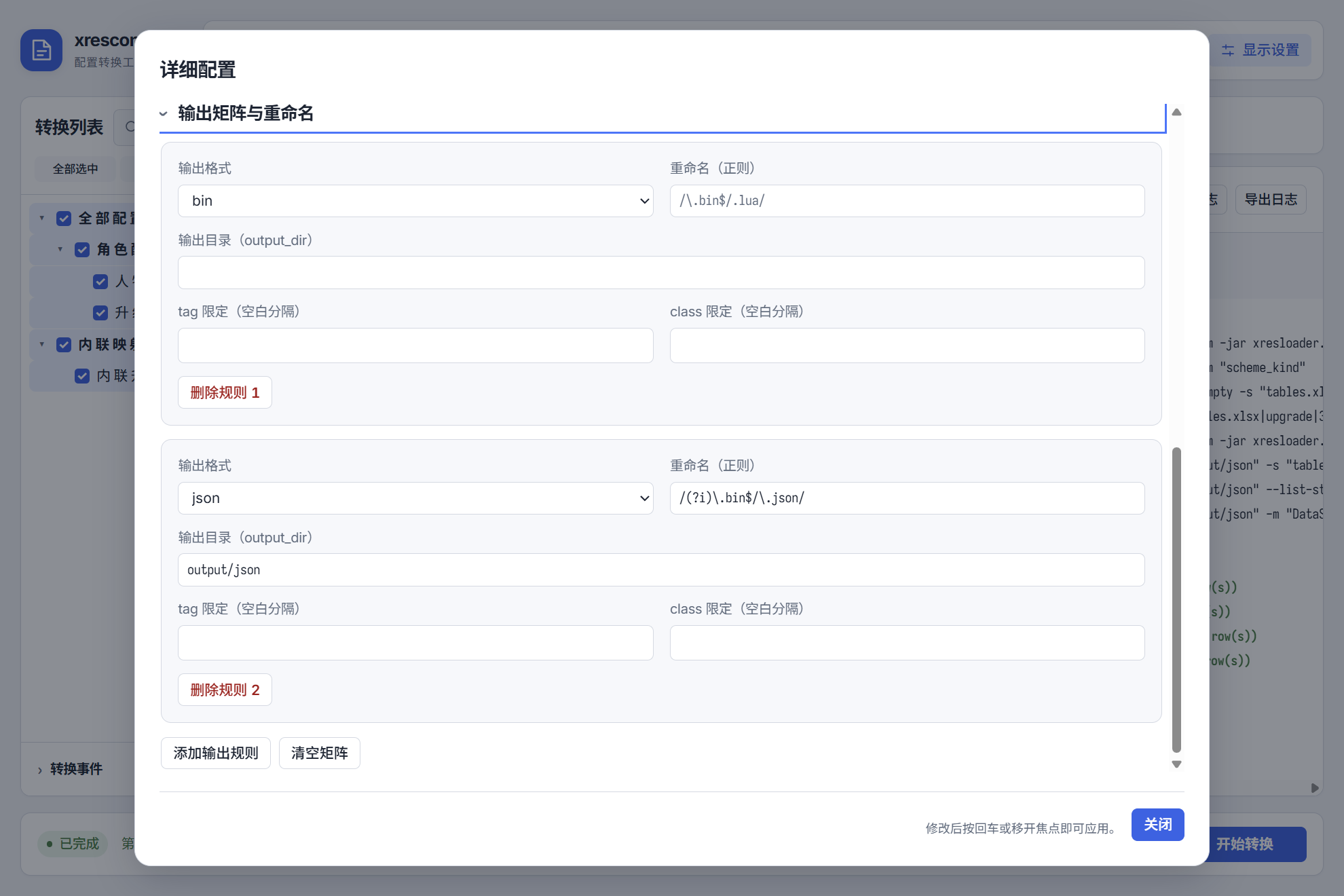This screenshot has width=1344, height=896.
Task: Click tag restriction field of rule 1
Action: pyautogui.click(x=415, y=346)
